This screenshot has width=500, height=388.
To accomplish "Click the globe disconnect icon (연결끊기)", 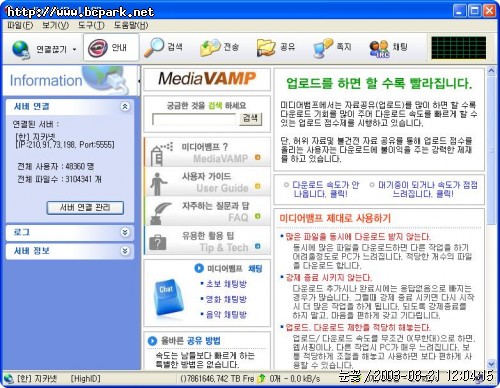I will tap(21, 49).
